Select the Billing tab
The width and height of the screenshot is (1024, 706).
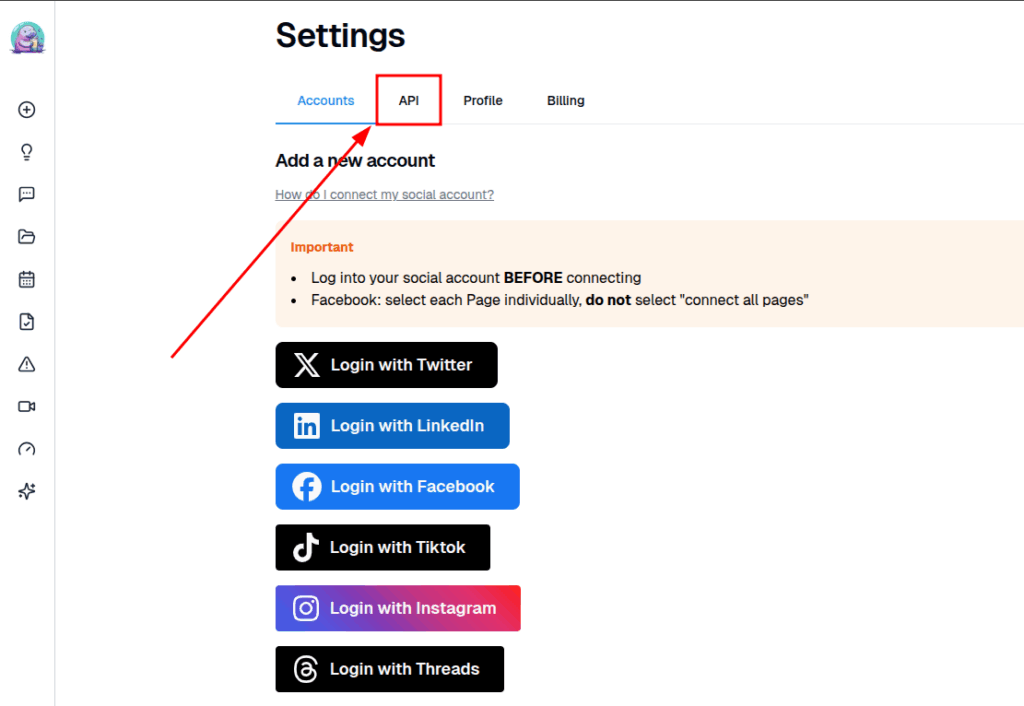coord(566,101)
